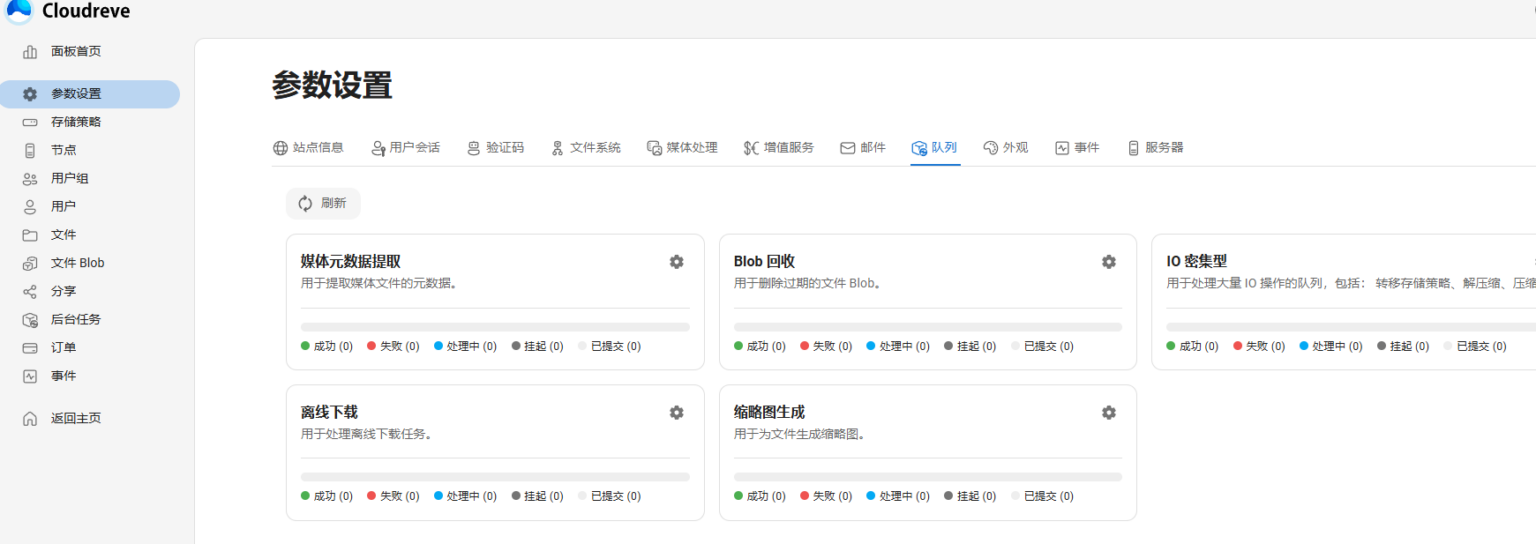Screen dimensions: 1536x544
Task: Click the 离线下载 card title
Action: 329,412
